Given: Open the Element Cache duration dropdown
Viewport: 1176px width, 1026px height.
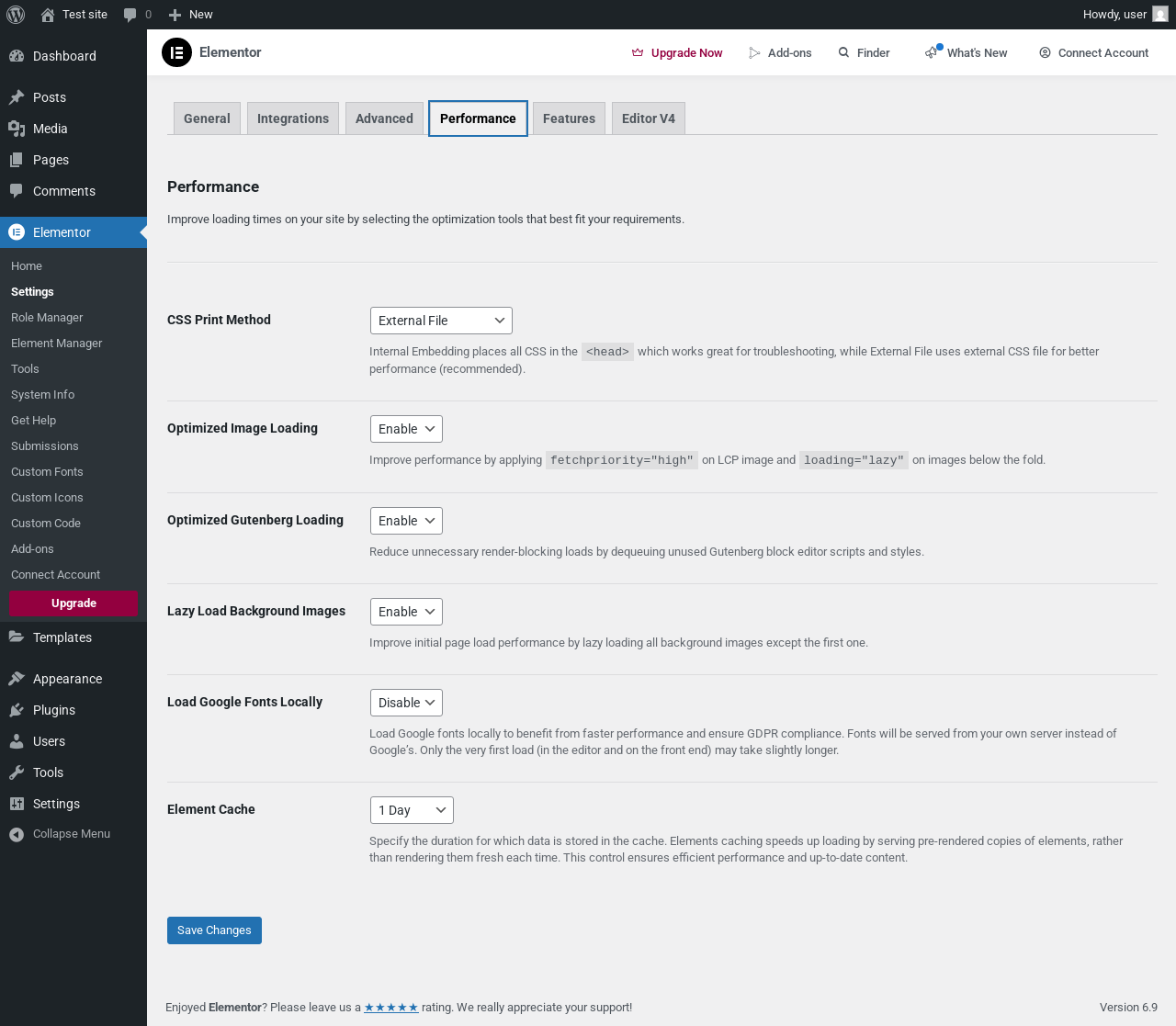Looking at the screenshot, I should (x=412, y=810).
